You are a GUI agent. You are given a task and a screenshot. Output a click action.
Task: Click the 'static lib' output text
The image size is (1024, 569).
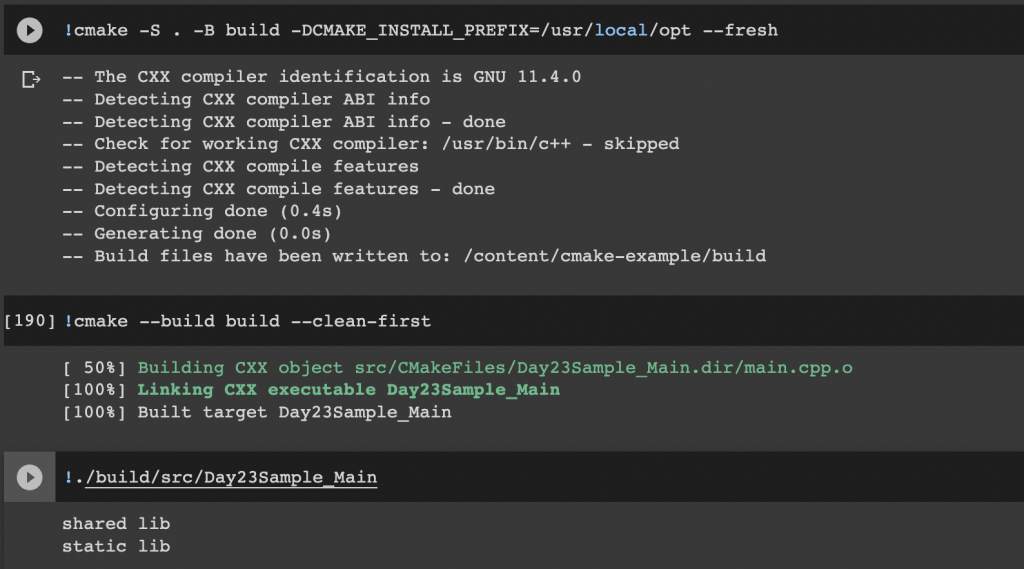coord(116,546)
